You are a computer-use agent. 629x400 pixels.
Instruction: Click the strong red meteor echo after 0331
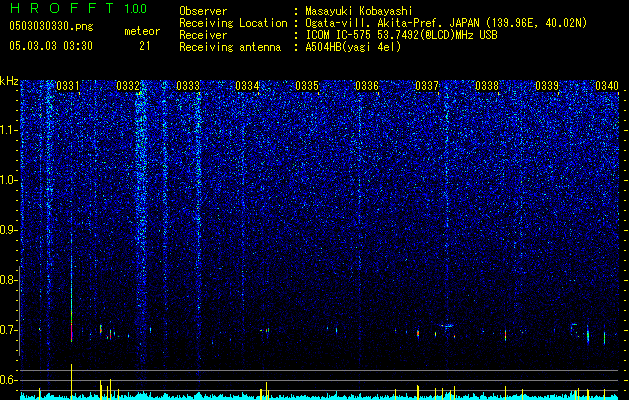pyautogui.click(x=71, y=330)
